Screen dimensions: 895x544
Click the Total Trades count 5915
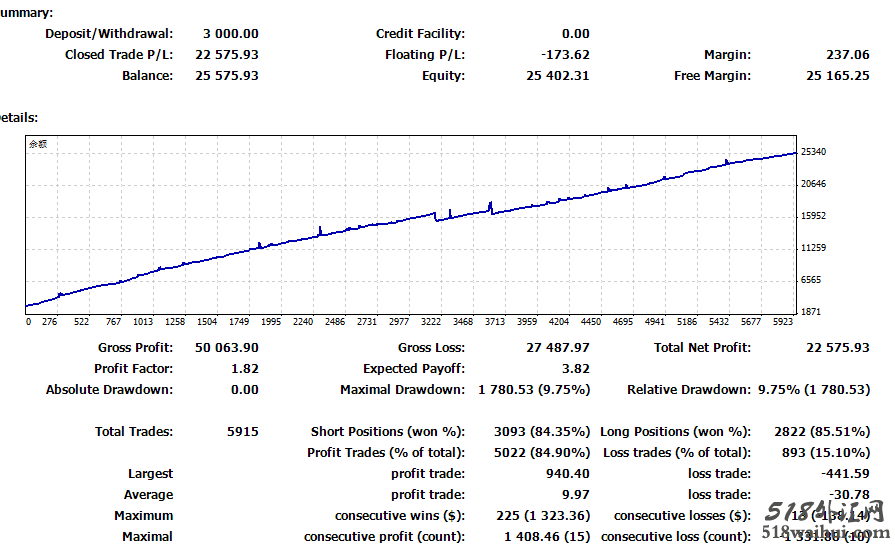(243, 432)
